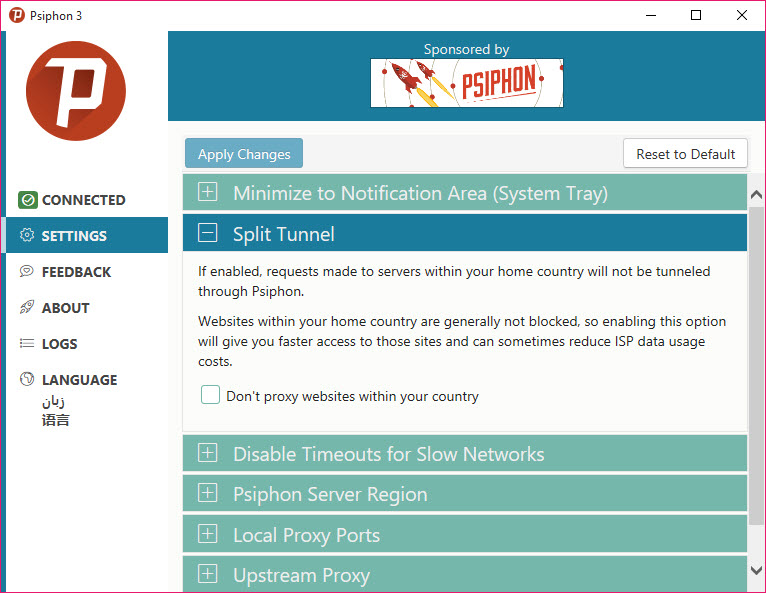Screen dimensions: 766x593
Task: Click the settings vertical scrollbar thumb
Action: pos(756,365)
